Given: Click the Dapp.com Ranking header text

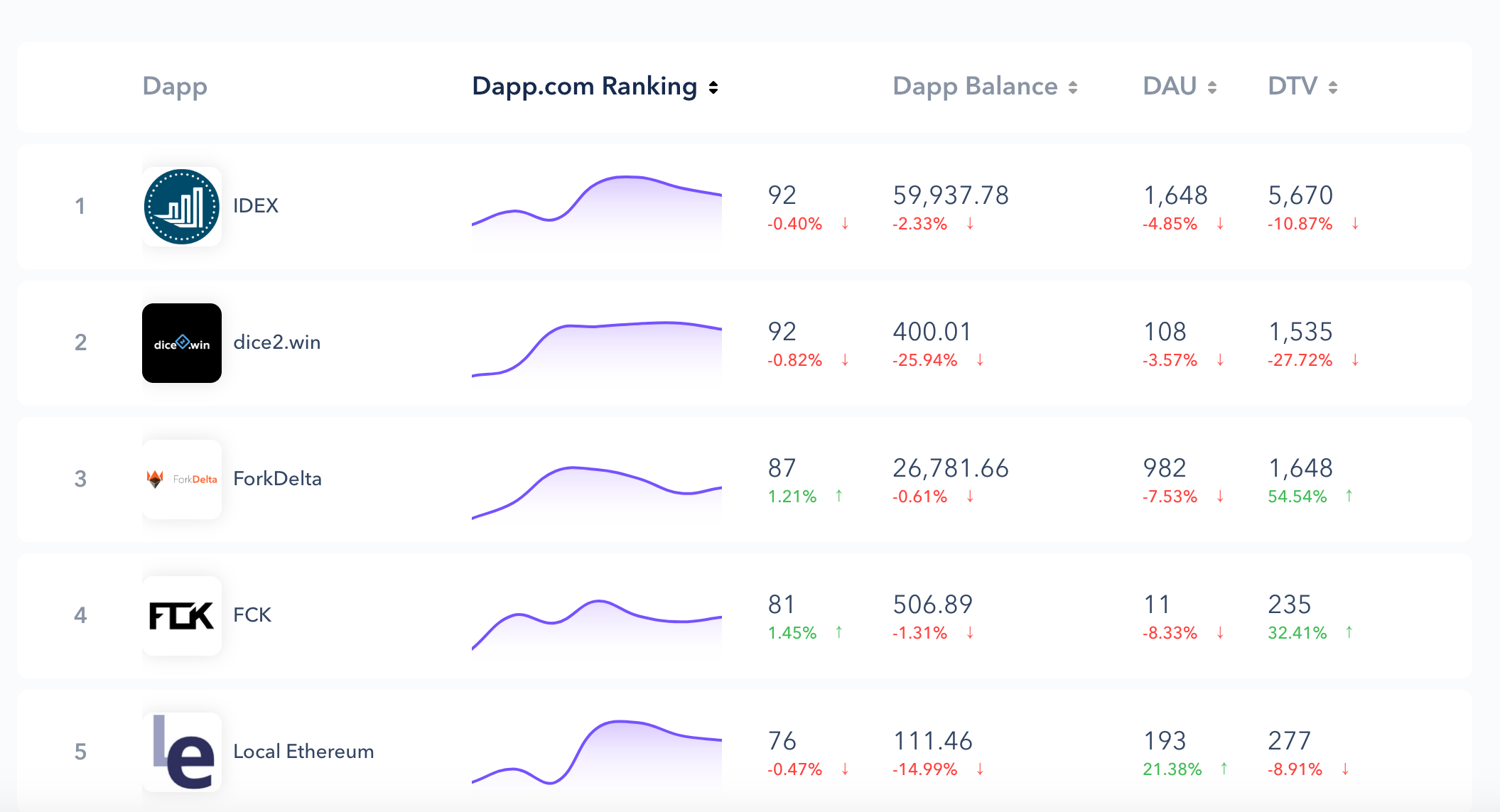Looking at the screenshot, I should 584,86.
